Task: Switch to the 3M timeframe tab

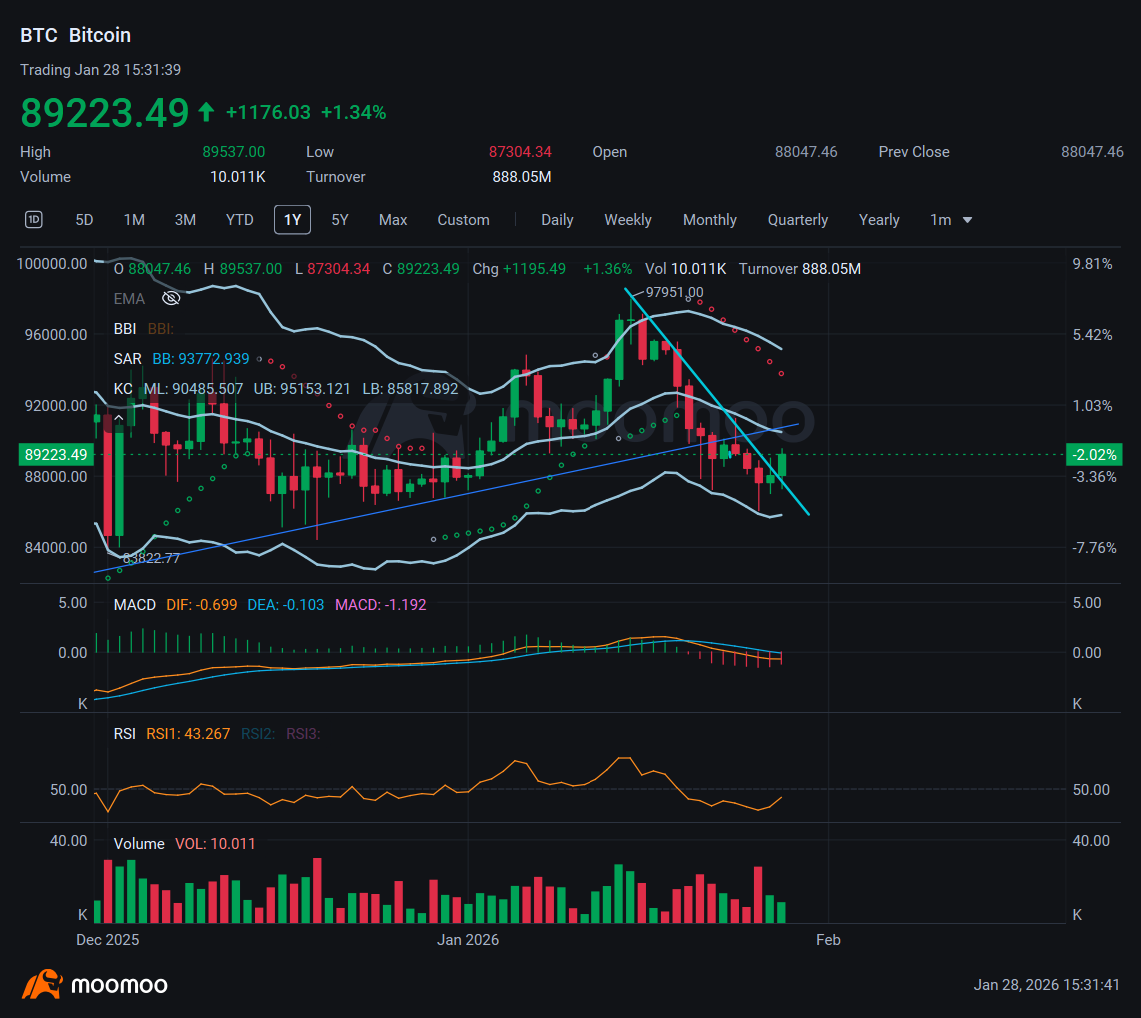Action: point(185,219)
